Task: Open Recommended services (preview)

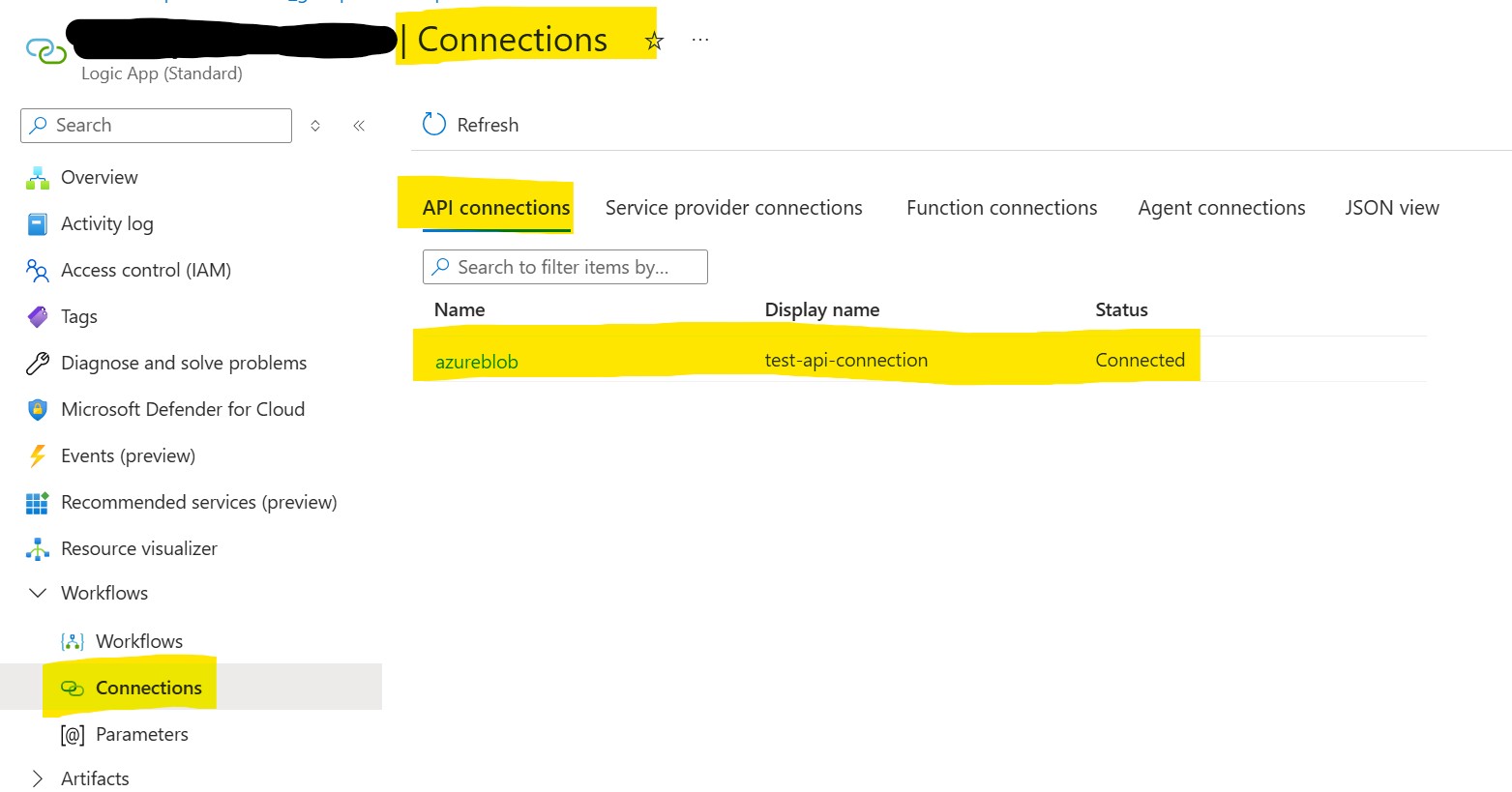Action: 199,502
